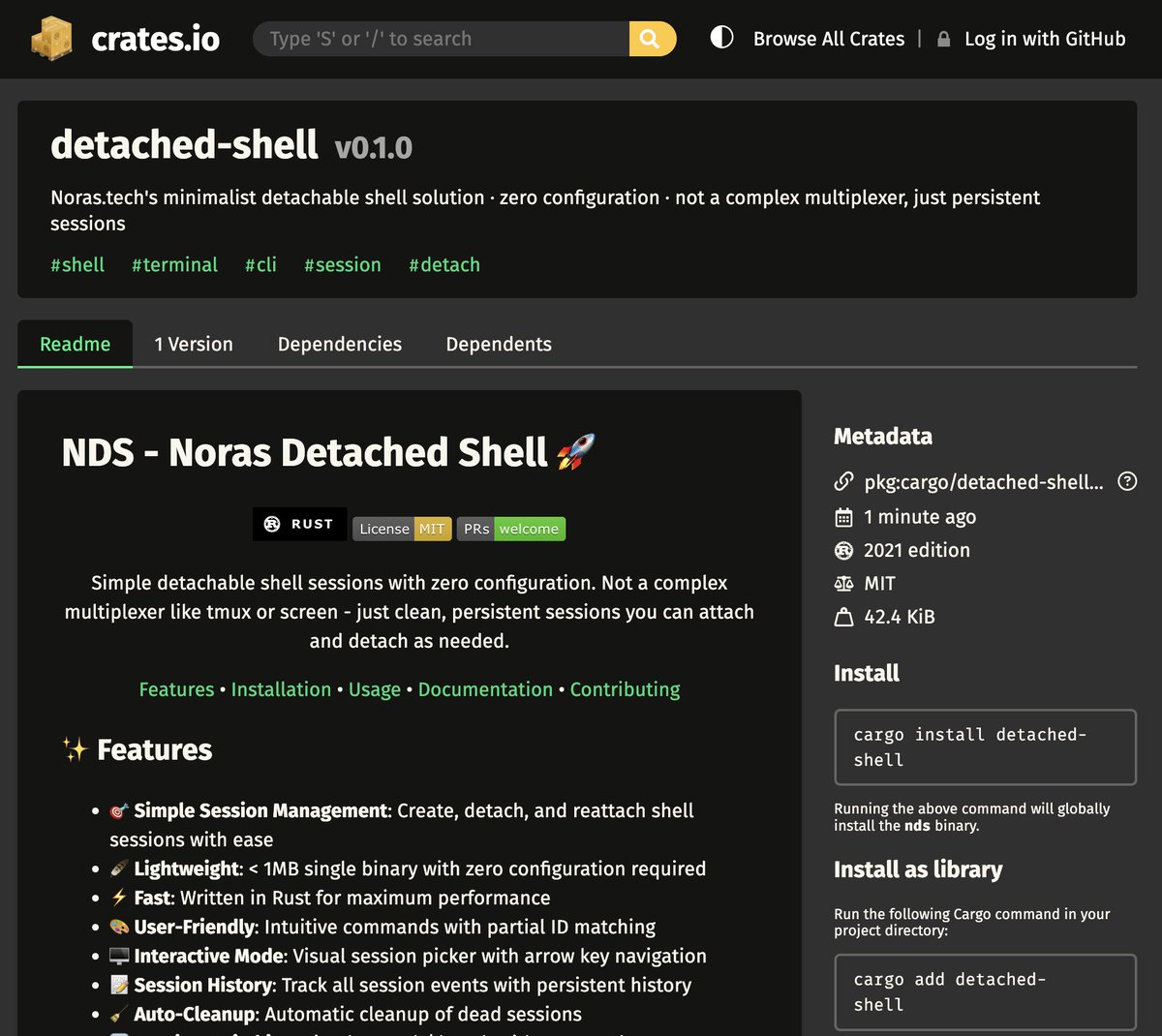Click the License MIT badge
Viewport: 1162px width, 1036px height.
[x=402, y=529]
